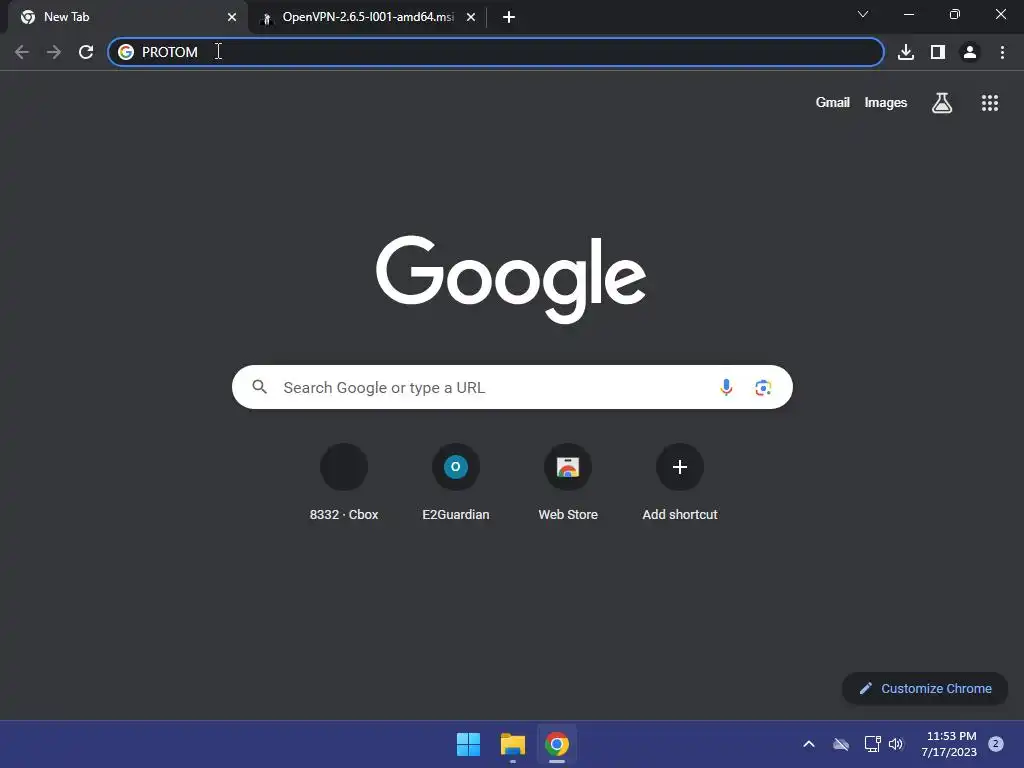Open Chrome downloads icon in toolbar

coord(906,52)
